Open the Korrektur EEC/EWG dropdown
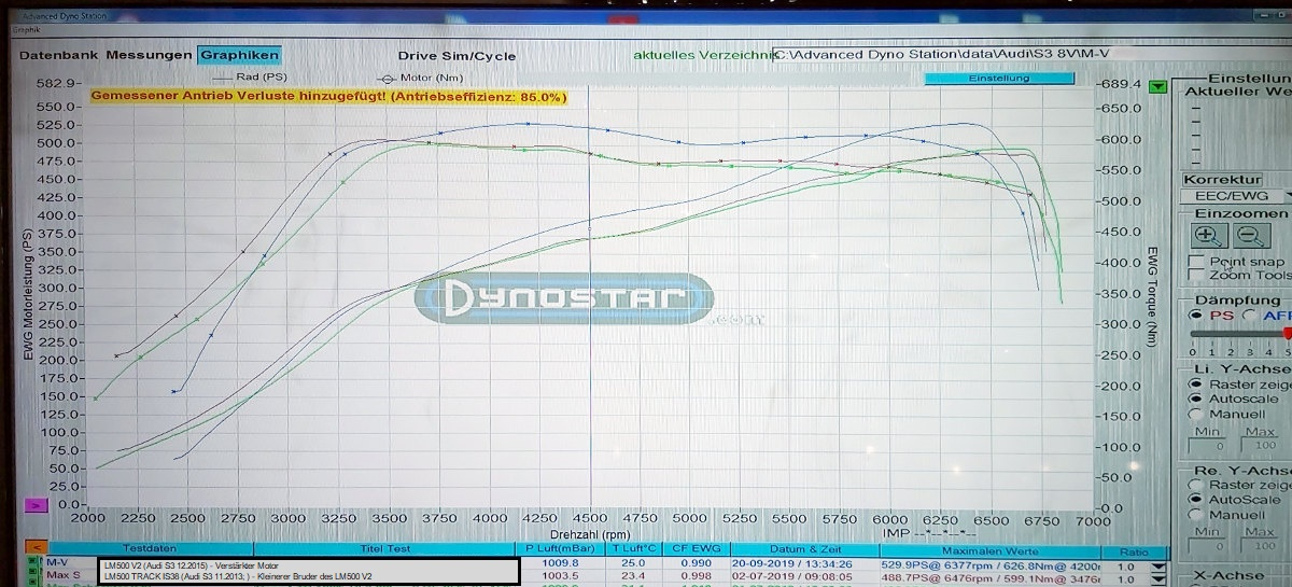The image size is (1292, 587). pos(1236,197)
